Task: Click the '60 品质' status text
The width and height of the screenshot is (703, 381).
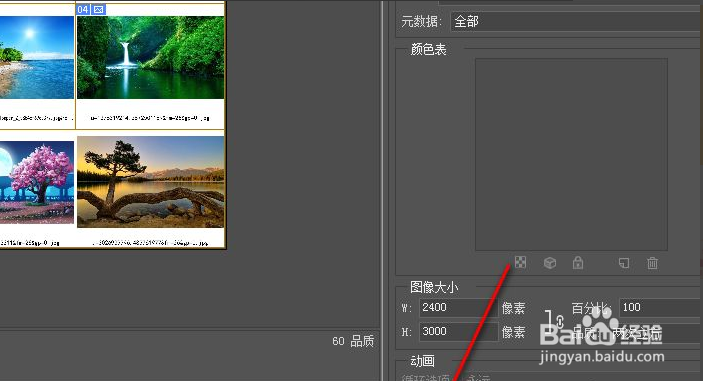Action: click(x=353, y=341)
